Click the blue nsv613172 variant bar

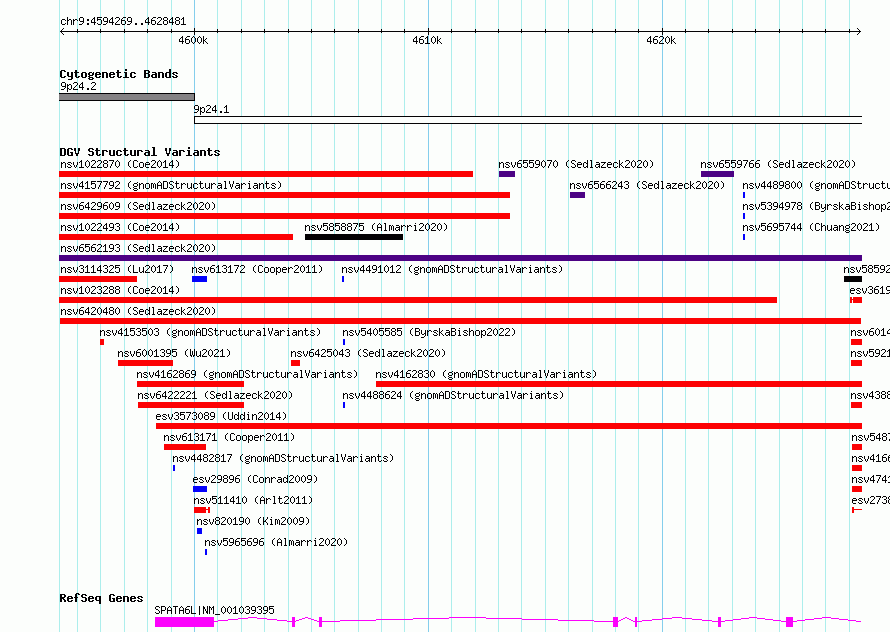pos(199,279)
